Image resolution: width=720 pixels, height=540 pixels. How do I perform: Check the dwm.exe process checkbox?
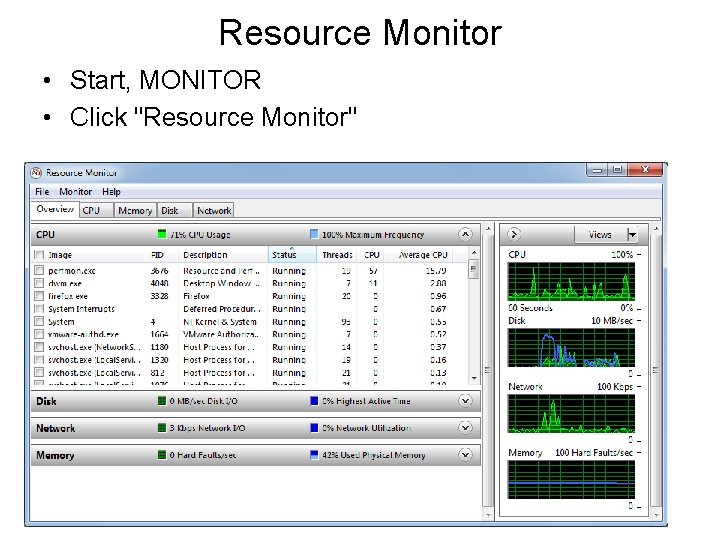pyautogui.click(x=39, y=283)
